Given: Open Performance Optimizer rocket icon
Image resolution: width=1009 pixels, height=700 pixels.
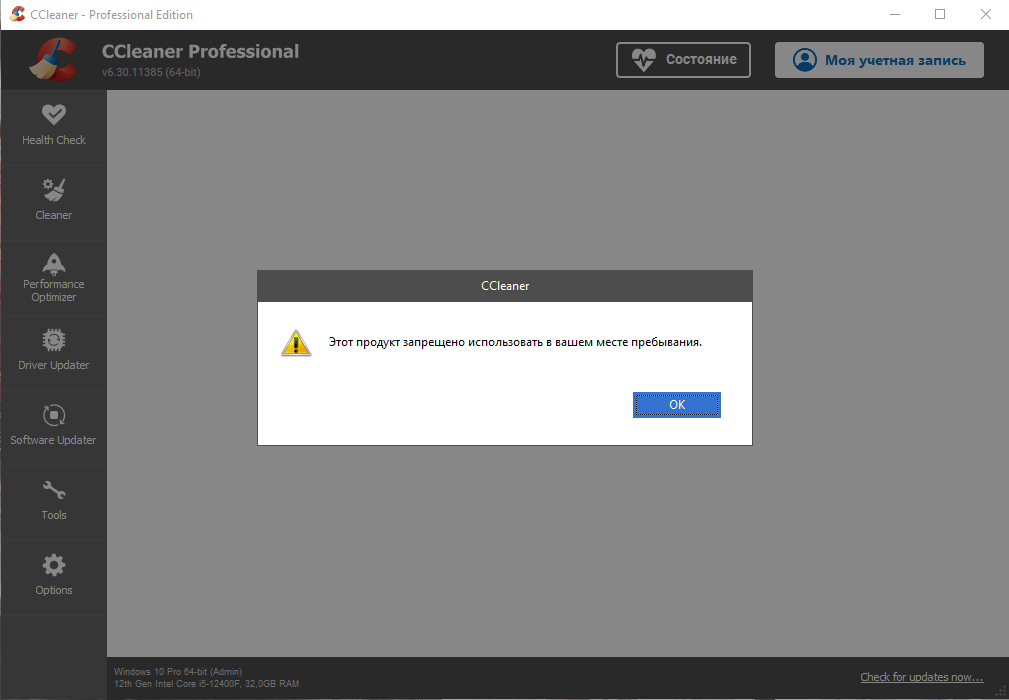Looking at the screenshot, I should point(53,264).
